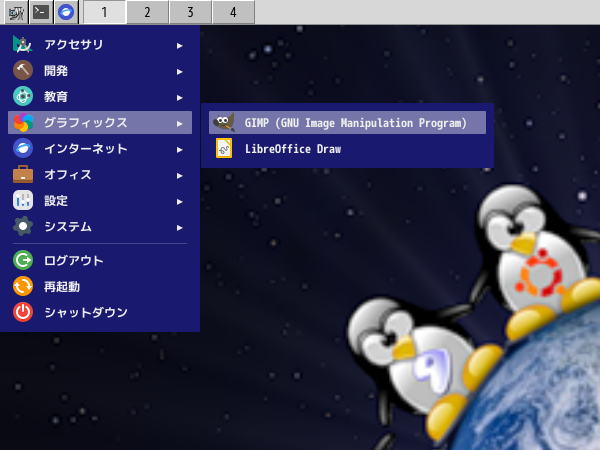Click the 設定 sliders icon

pyautogui.click(x=23, y=201)
